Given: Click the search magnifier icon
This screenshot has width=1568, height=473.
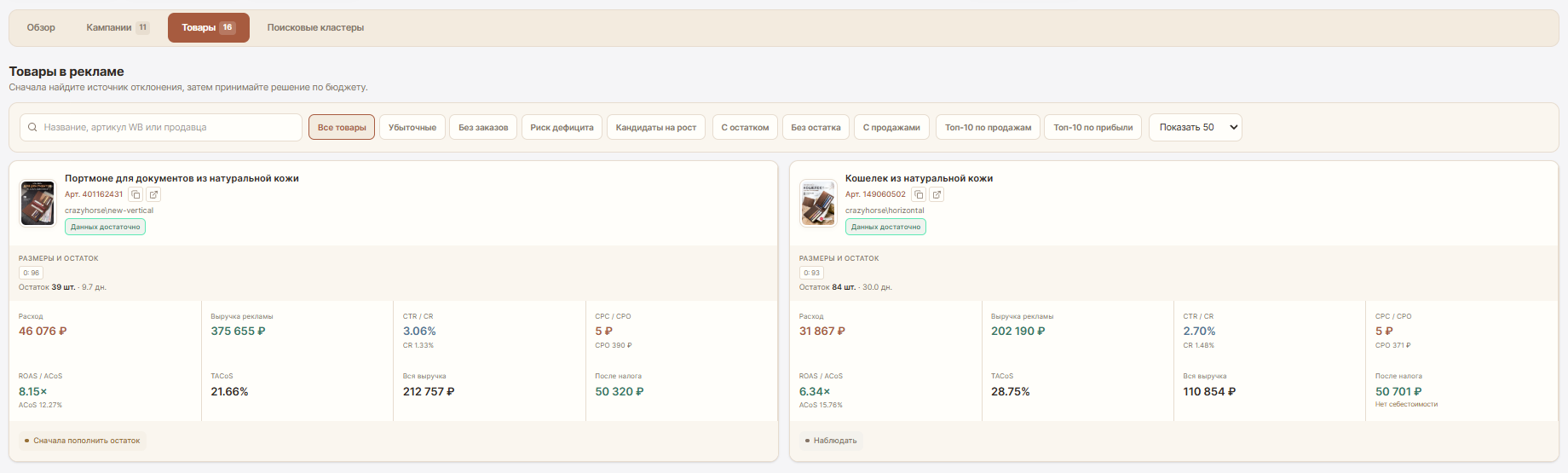Looking at the screenshot, I should [x=32, y=127].
